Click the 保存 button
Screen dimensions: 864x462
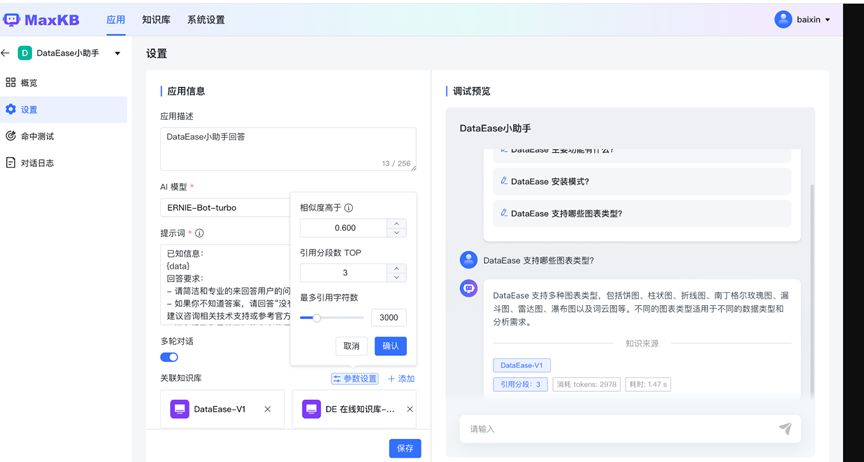[x=405, y=448]
